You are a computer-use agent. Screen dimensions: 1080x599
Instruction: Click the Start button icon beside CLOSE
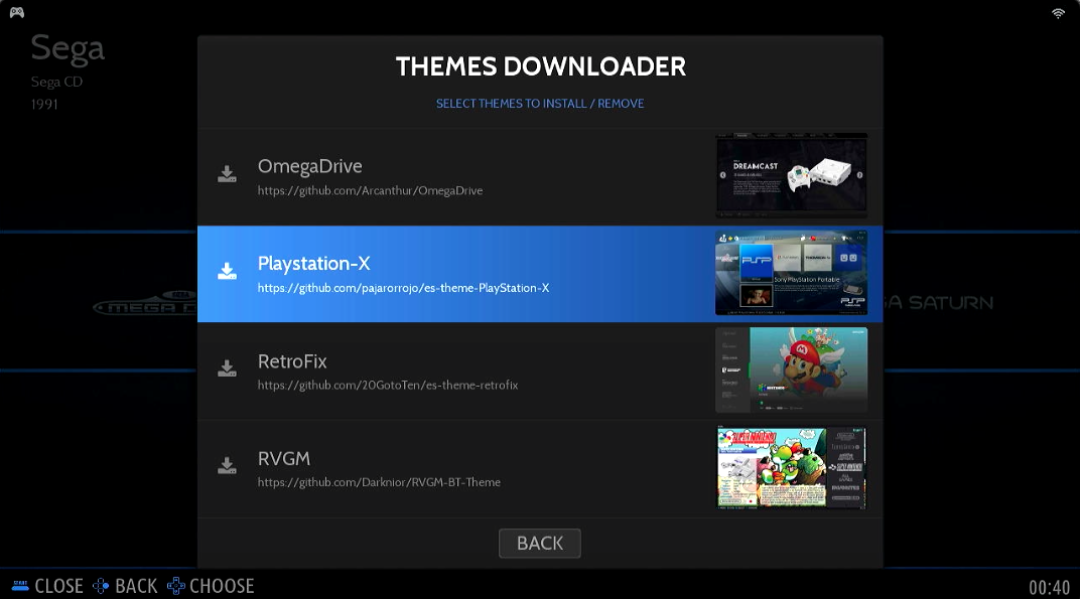pyautogui.click(x=20, y=586)
